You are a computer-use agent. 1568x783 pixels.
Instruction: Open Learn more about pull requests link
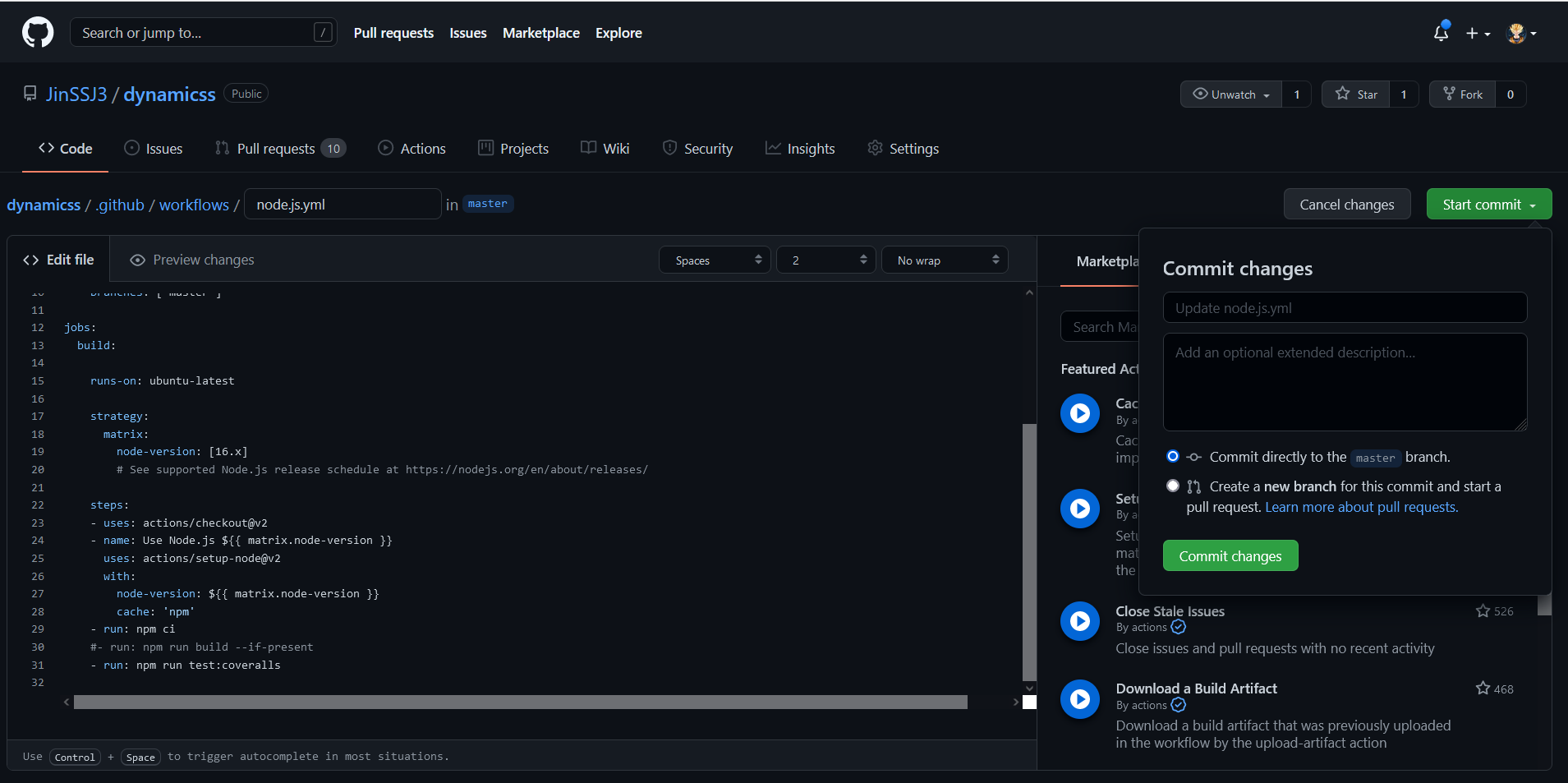pyautogui.click(x=1361, y=508)
